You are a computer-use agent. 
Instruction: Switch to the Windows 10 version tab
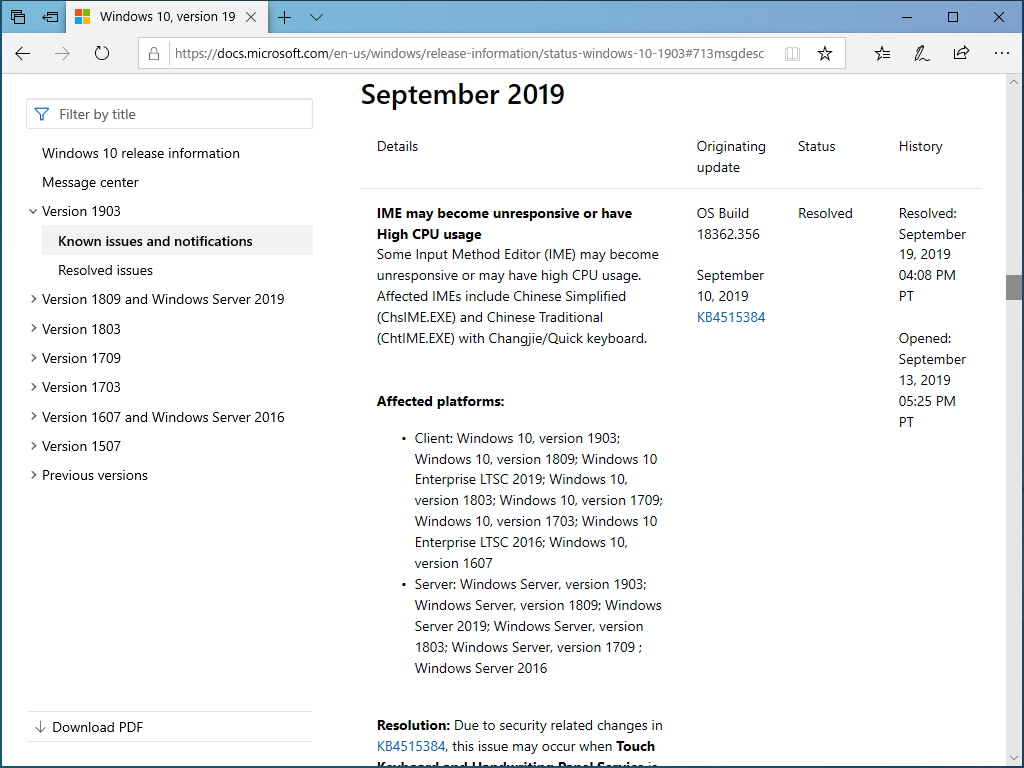point(165,17)
